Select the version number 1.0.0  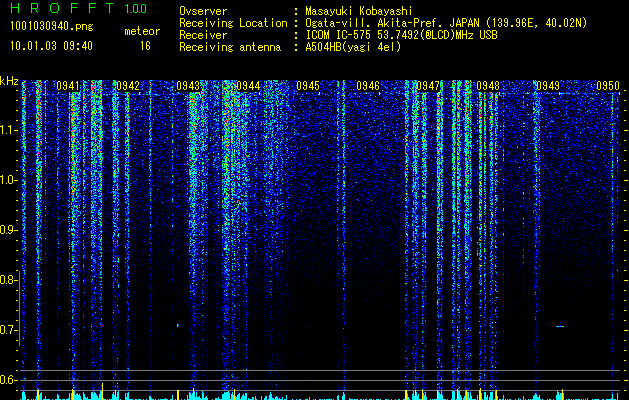point(135,8)
